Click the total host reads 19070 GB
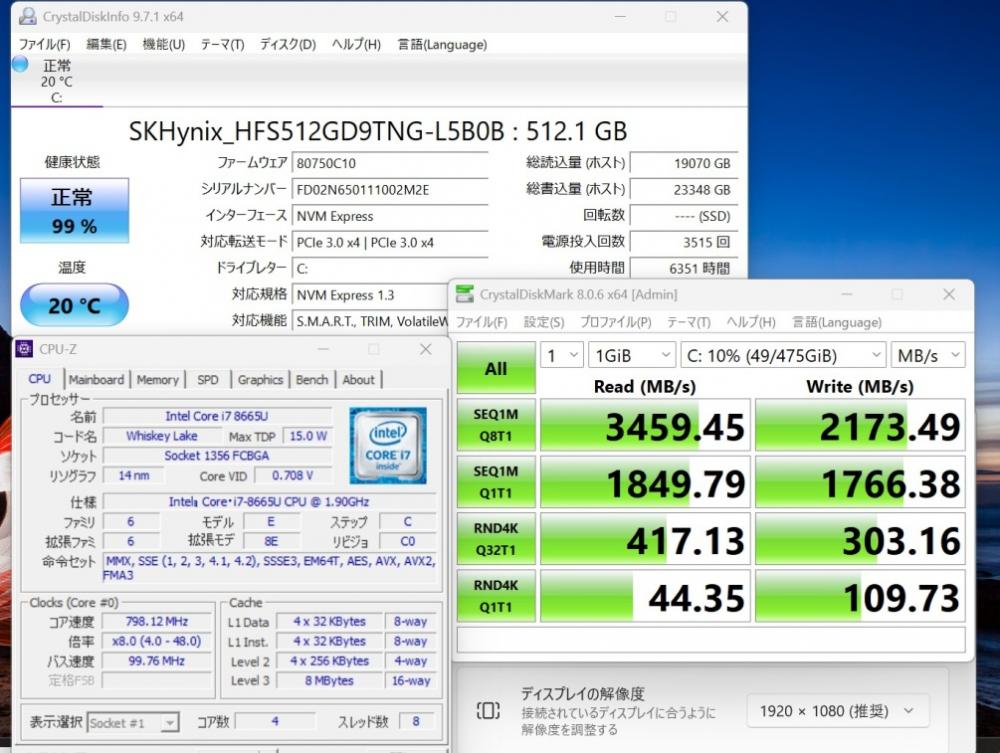The image size is (1000, 753). point(684,163)
